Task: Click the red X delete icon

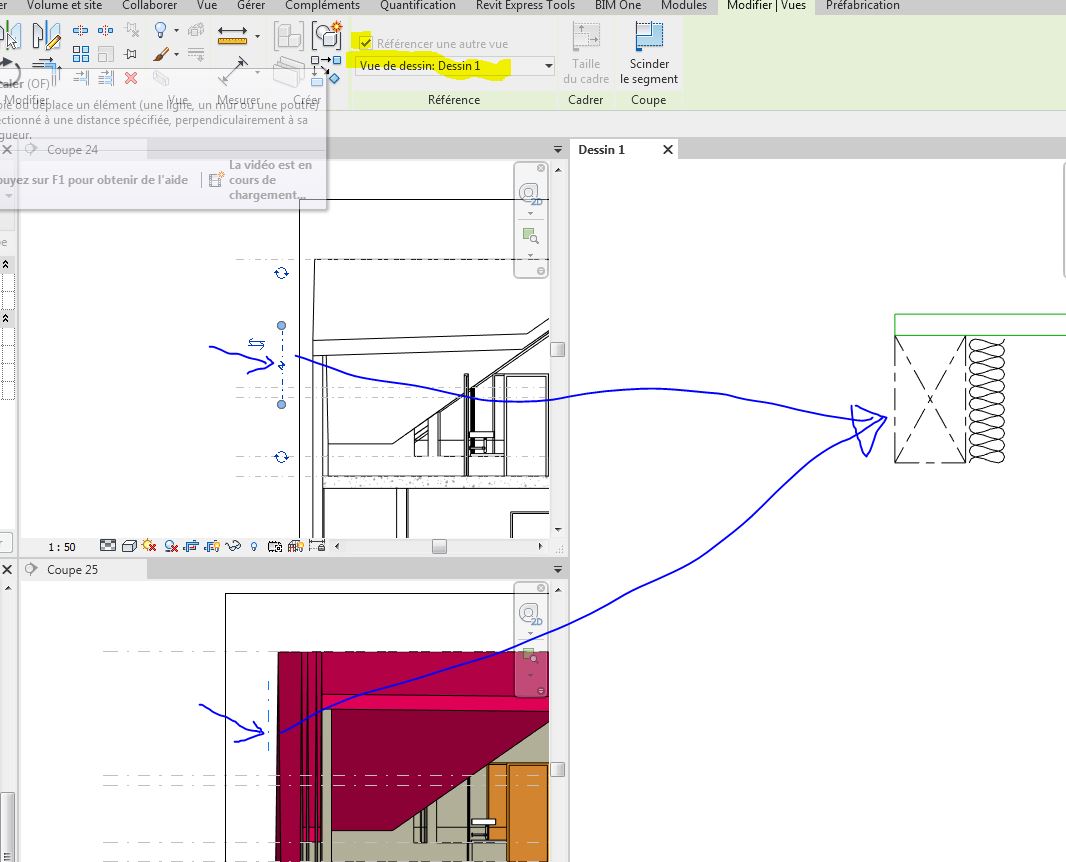Action: point(131,77)
